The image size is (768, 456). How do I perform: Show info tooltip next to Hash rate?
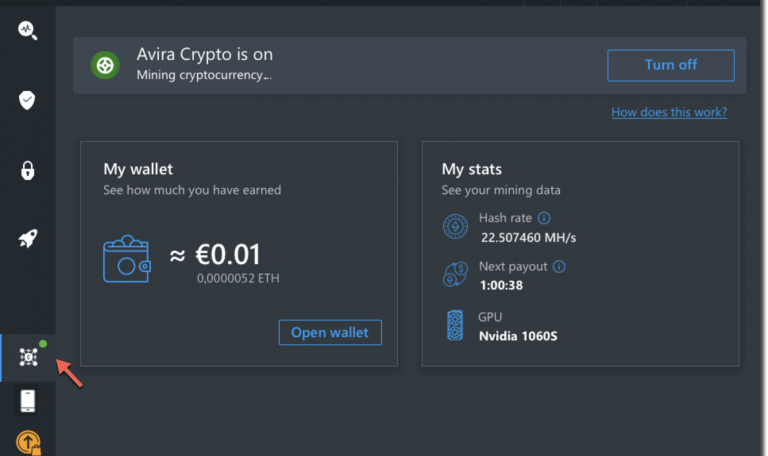point(544,218)
